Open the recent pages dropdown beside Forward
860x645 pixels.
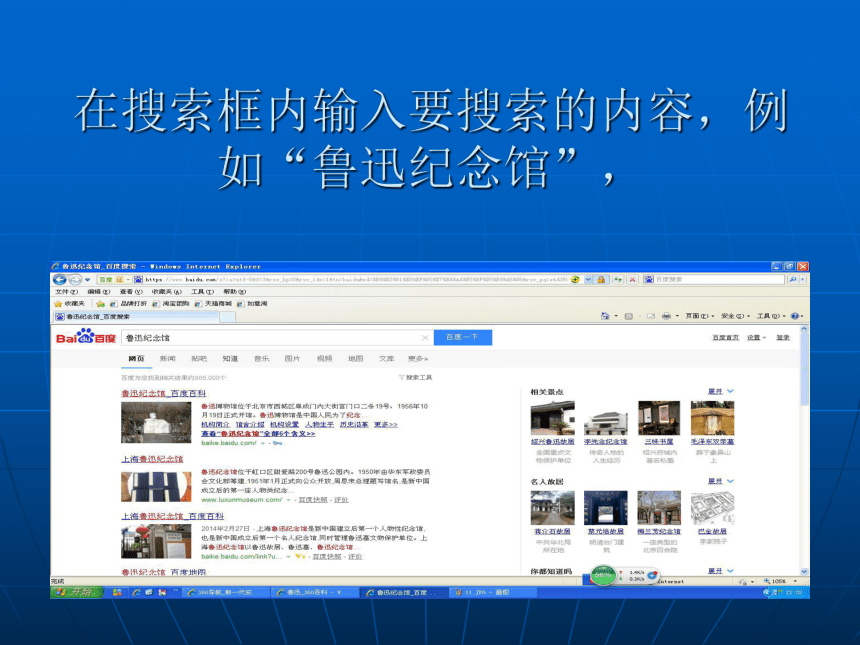(x=87, y=280)
